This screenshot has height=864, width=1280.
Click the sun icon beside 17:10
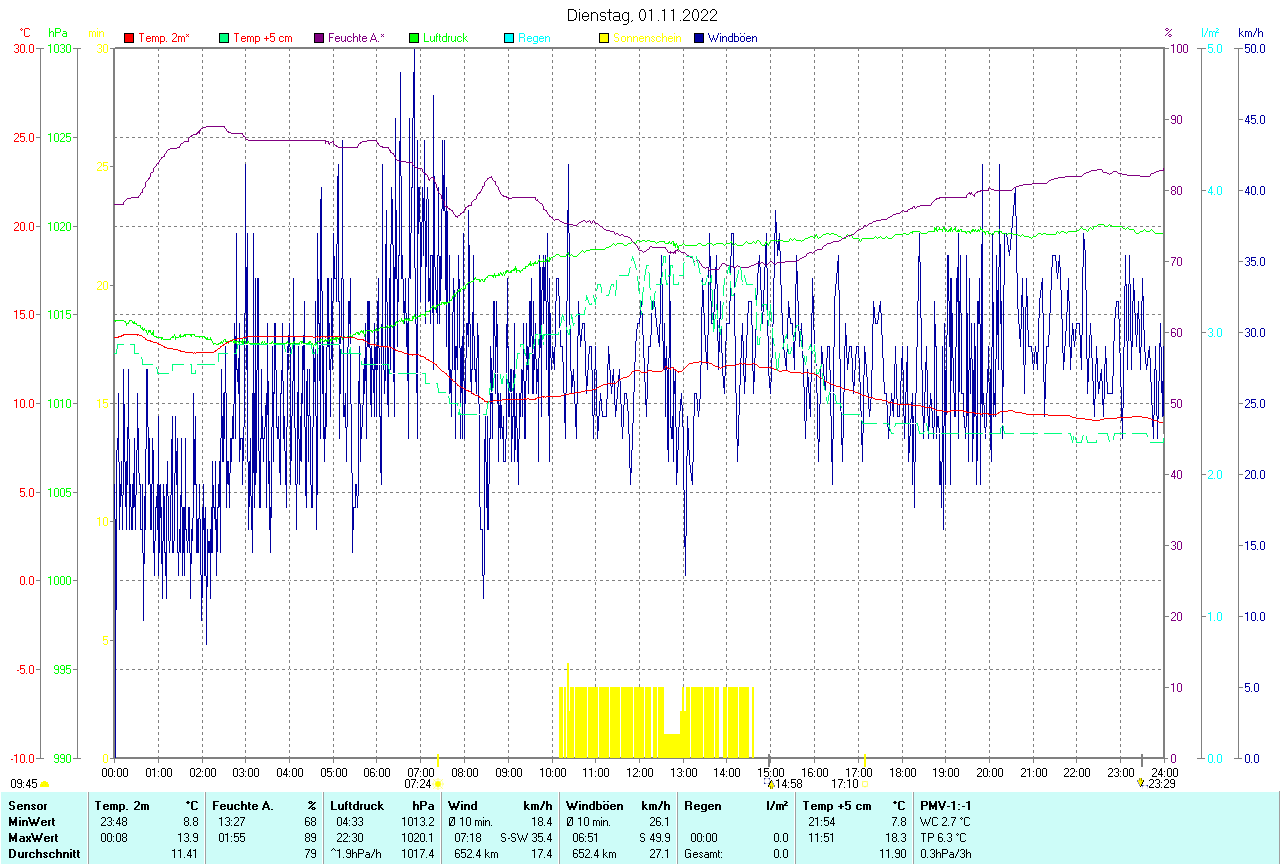coord(864,785)
